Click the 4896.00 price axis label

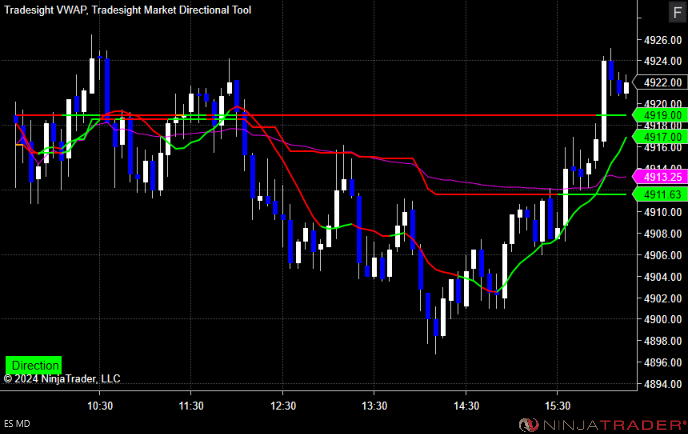pos(663,362)
